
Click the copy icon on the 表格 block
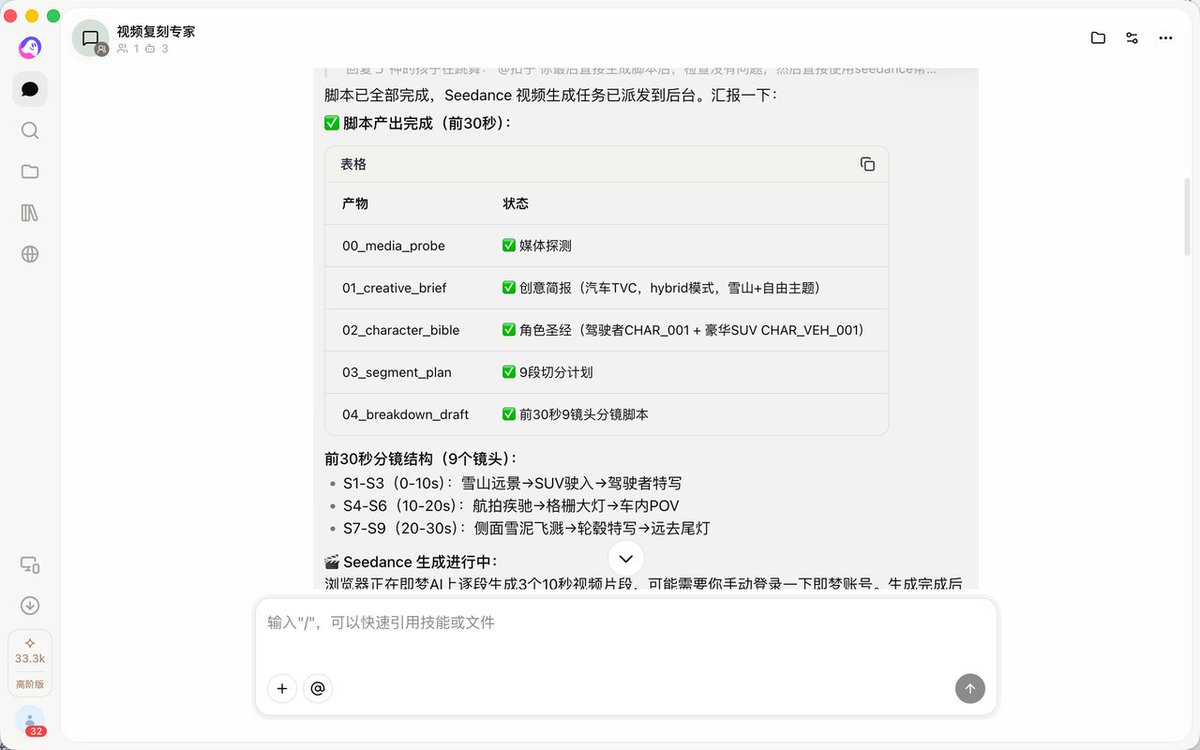click(x=867, y=164)
